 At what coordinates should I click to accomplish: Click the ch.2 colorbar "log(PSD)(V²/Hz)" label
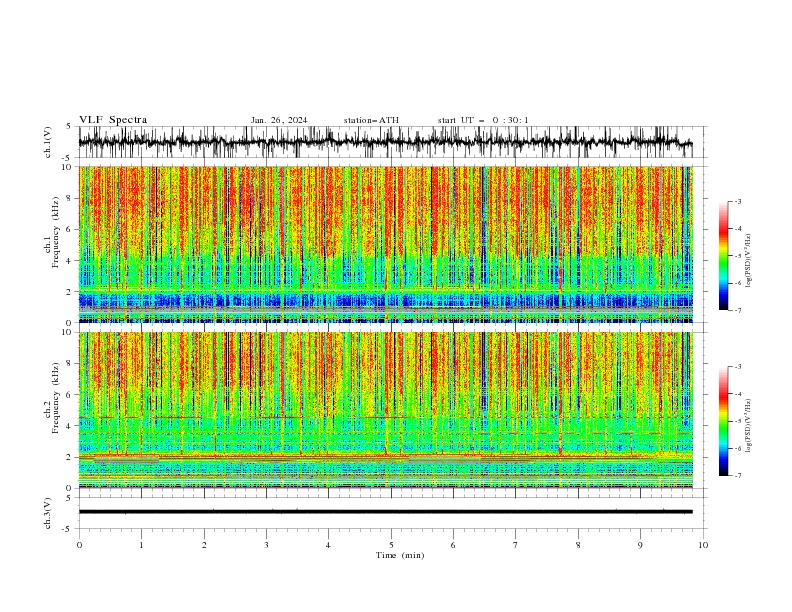coord(748,425)
